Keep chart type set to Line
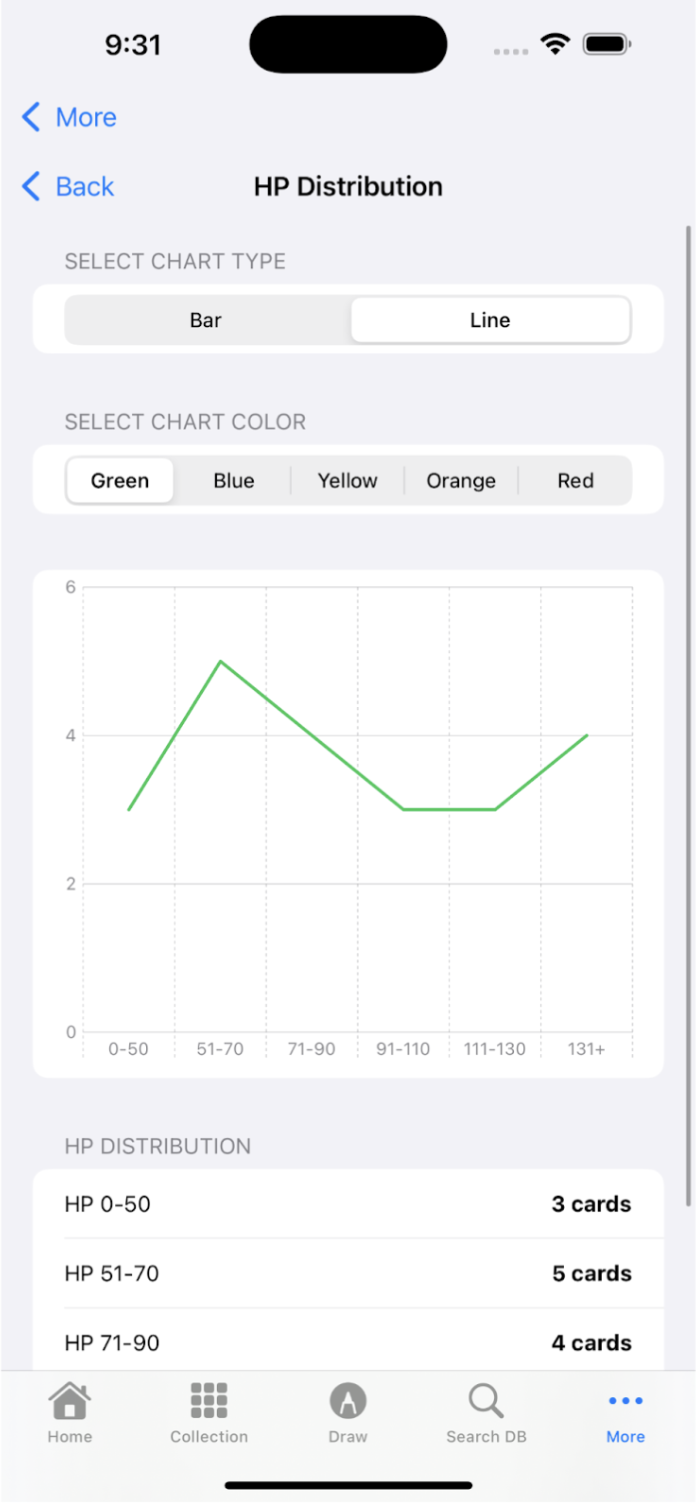This screenshot has height=1508, width=696. pos(489,320)
